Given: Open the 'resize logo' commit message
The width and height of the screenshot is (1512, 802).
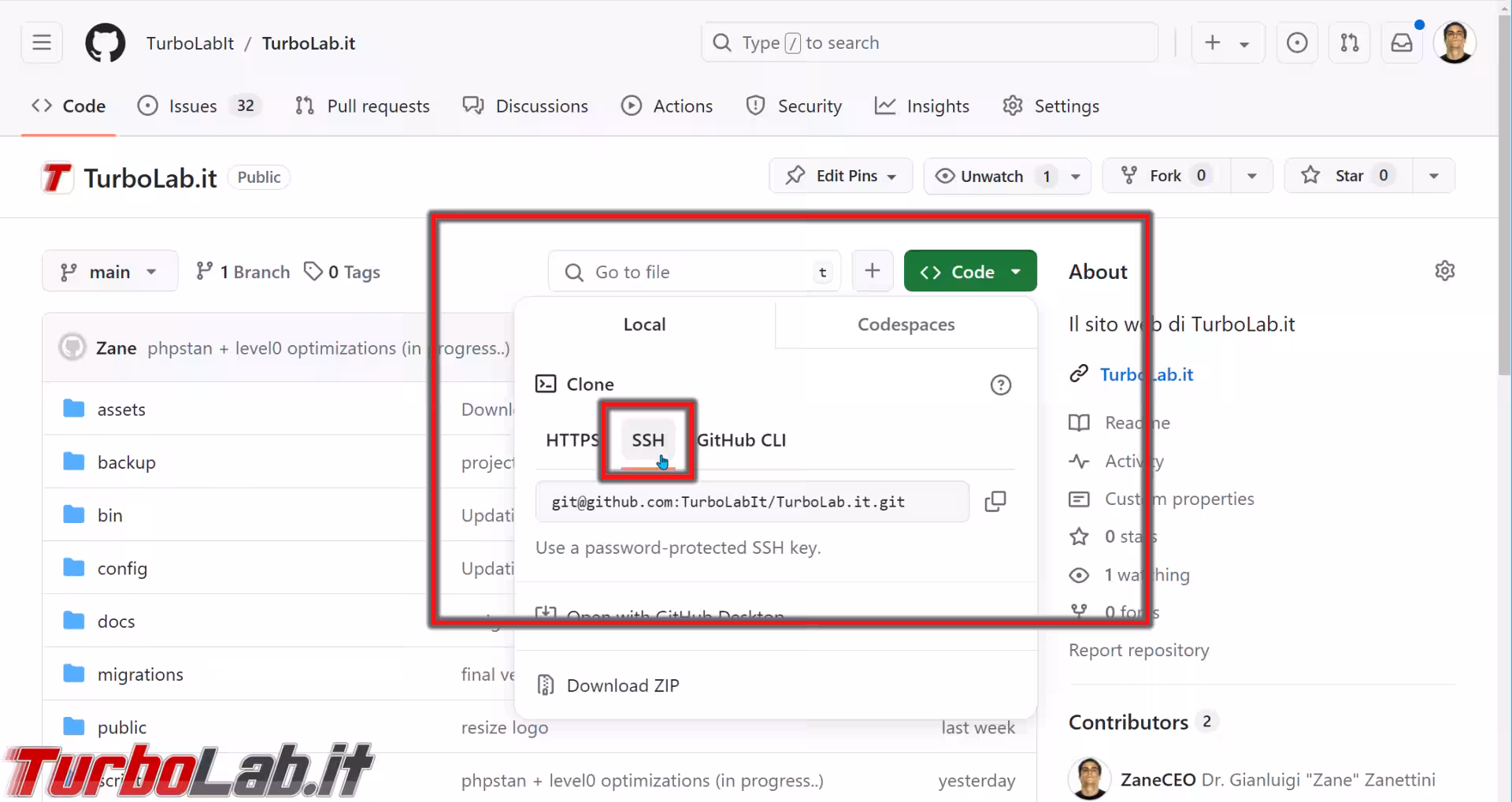Looking at the screenshot, I should (505, 728).
